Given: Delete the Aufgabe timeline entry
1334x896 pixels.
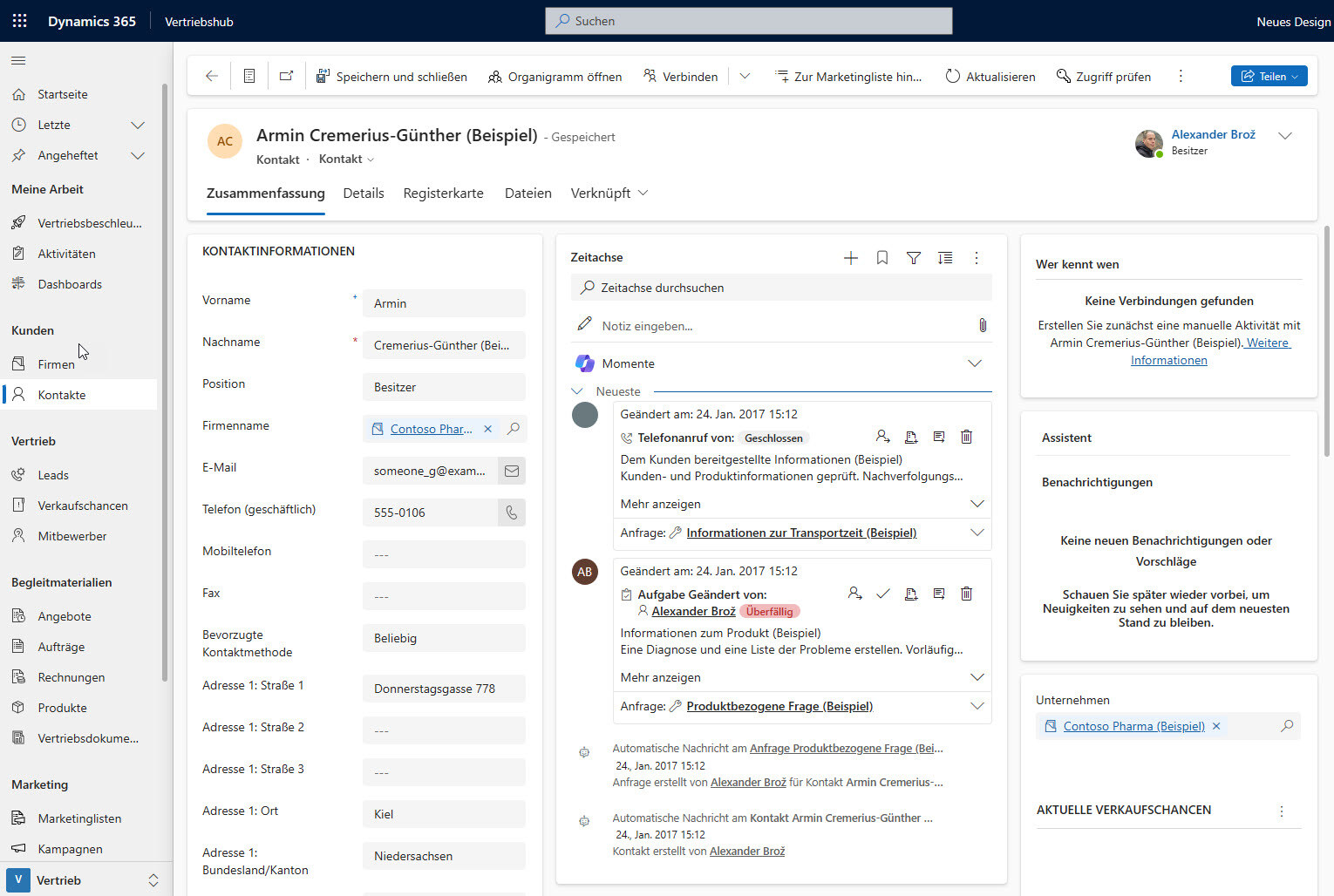Looking at the screenshot, I should pos(966,594).
